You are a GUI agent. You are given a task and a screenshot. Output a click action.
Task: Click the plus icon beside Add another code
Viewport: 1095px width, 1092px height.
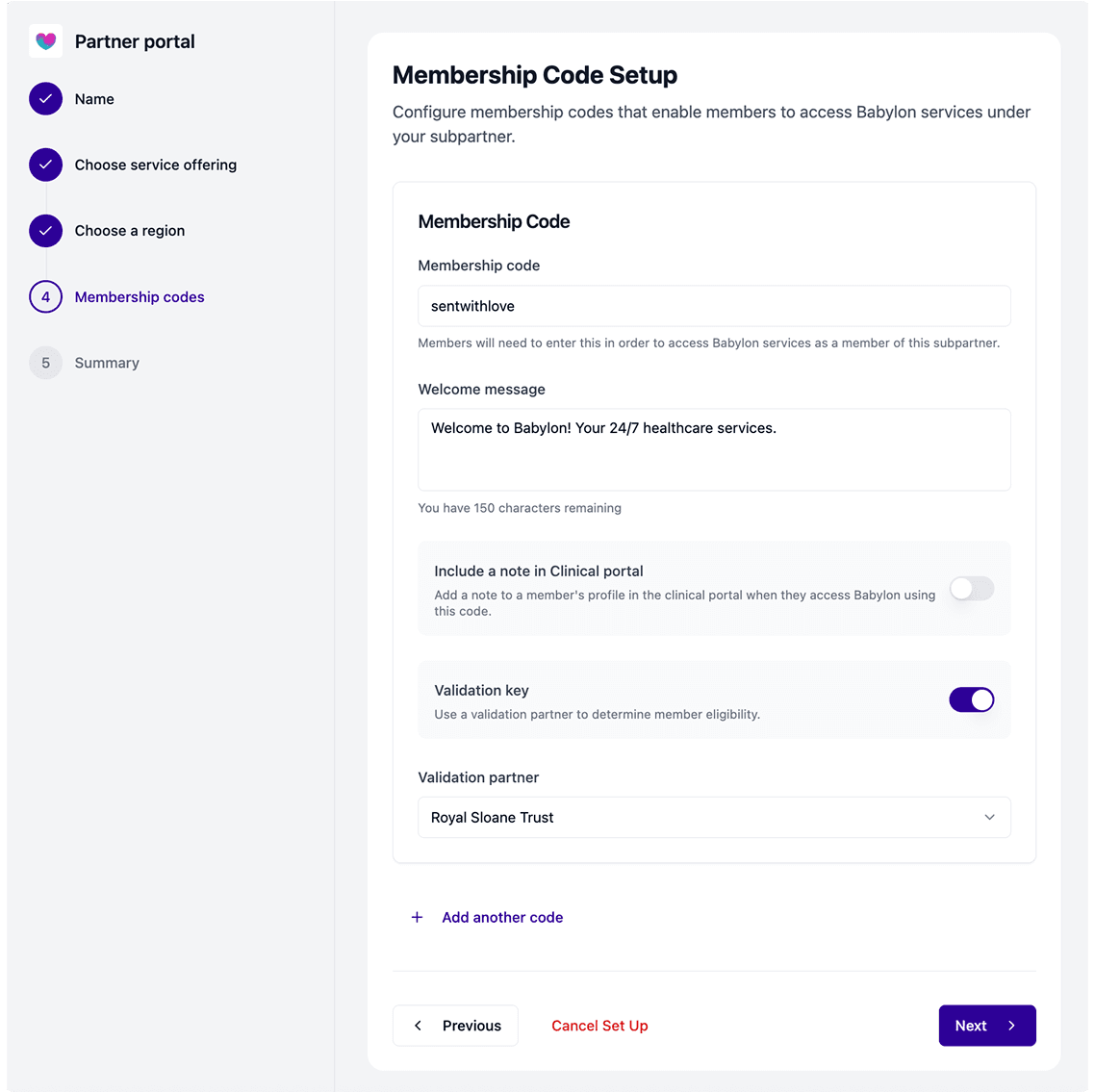coord(417,918)
